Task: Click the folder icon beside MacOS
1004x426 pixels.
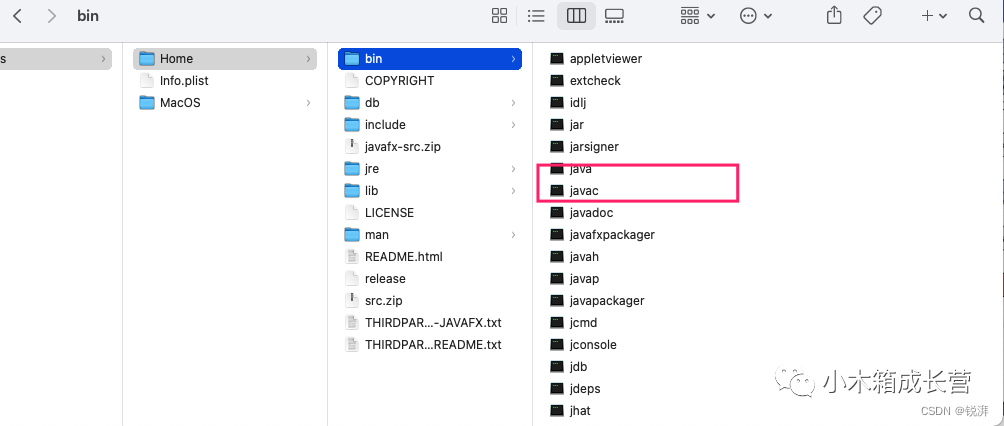Action: point(147,102)
